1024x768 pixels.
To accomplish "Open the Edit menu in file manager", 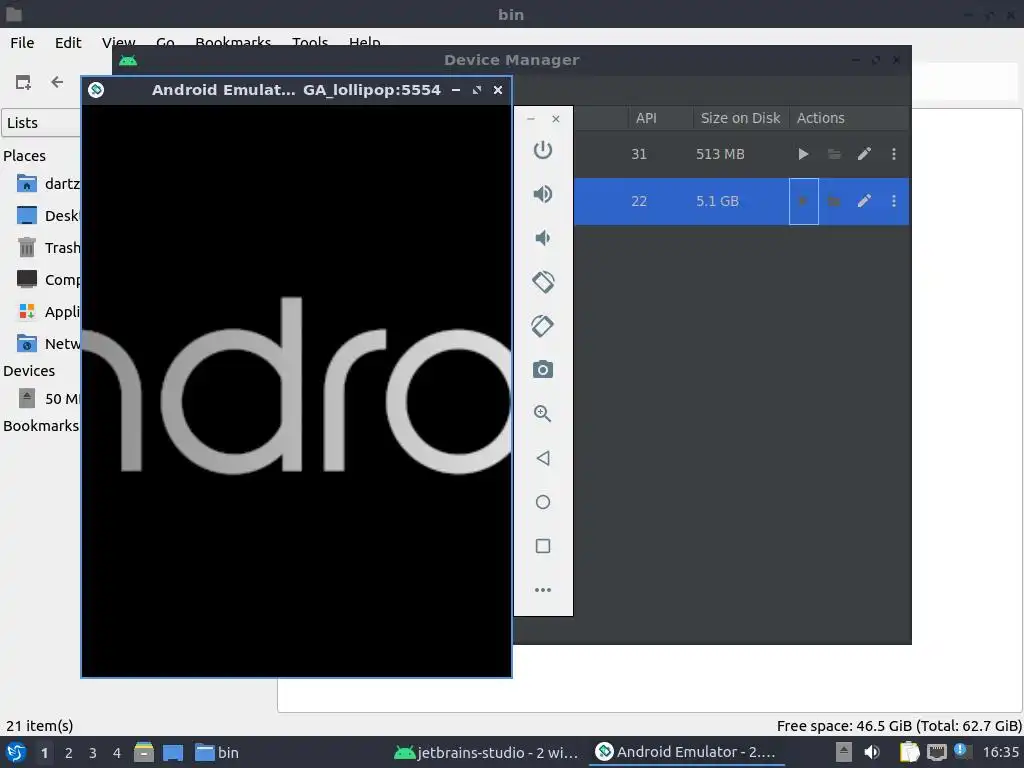I will [x=68, y=42].
